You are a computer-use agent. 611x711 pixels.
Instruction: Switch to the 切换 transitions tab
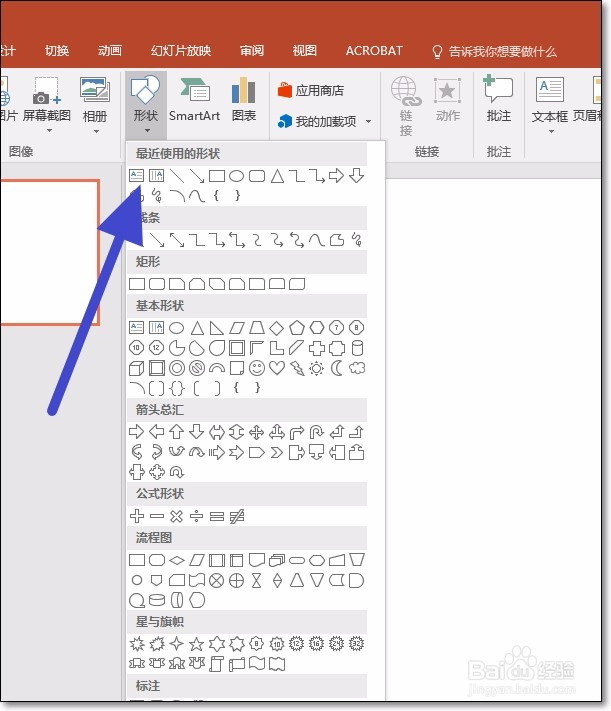(57, 50)
